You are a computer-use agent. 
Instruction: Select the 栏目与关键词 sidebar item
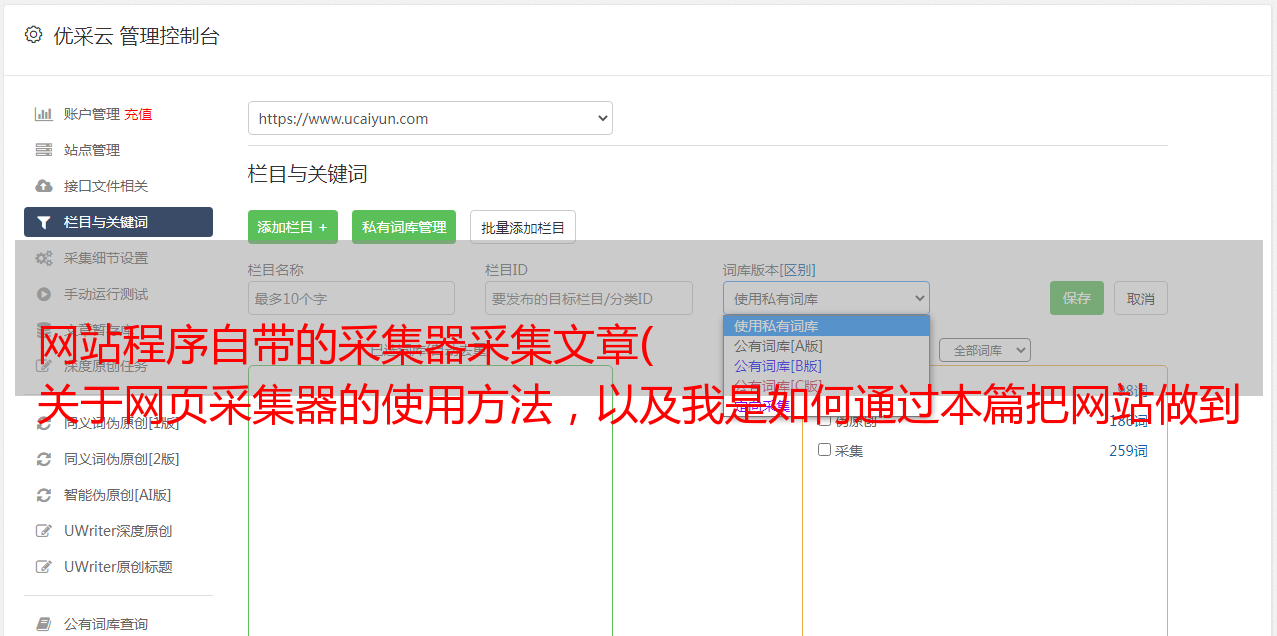click(118, 222)
